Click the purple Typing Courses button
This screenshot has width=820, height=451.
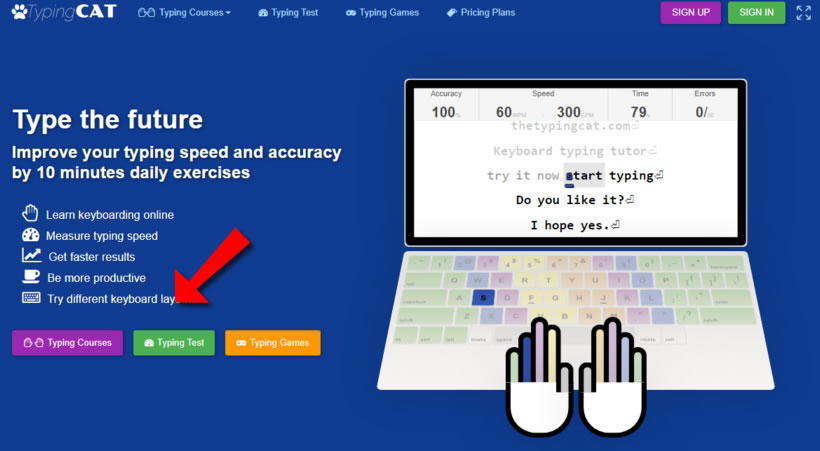click(67, 343)
